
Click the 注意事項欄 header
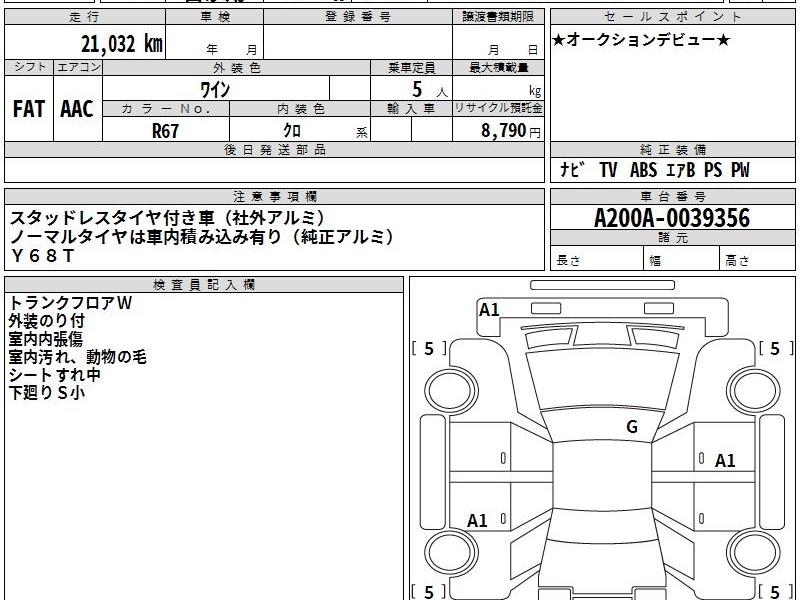pos(274,196)
